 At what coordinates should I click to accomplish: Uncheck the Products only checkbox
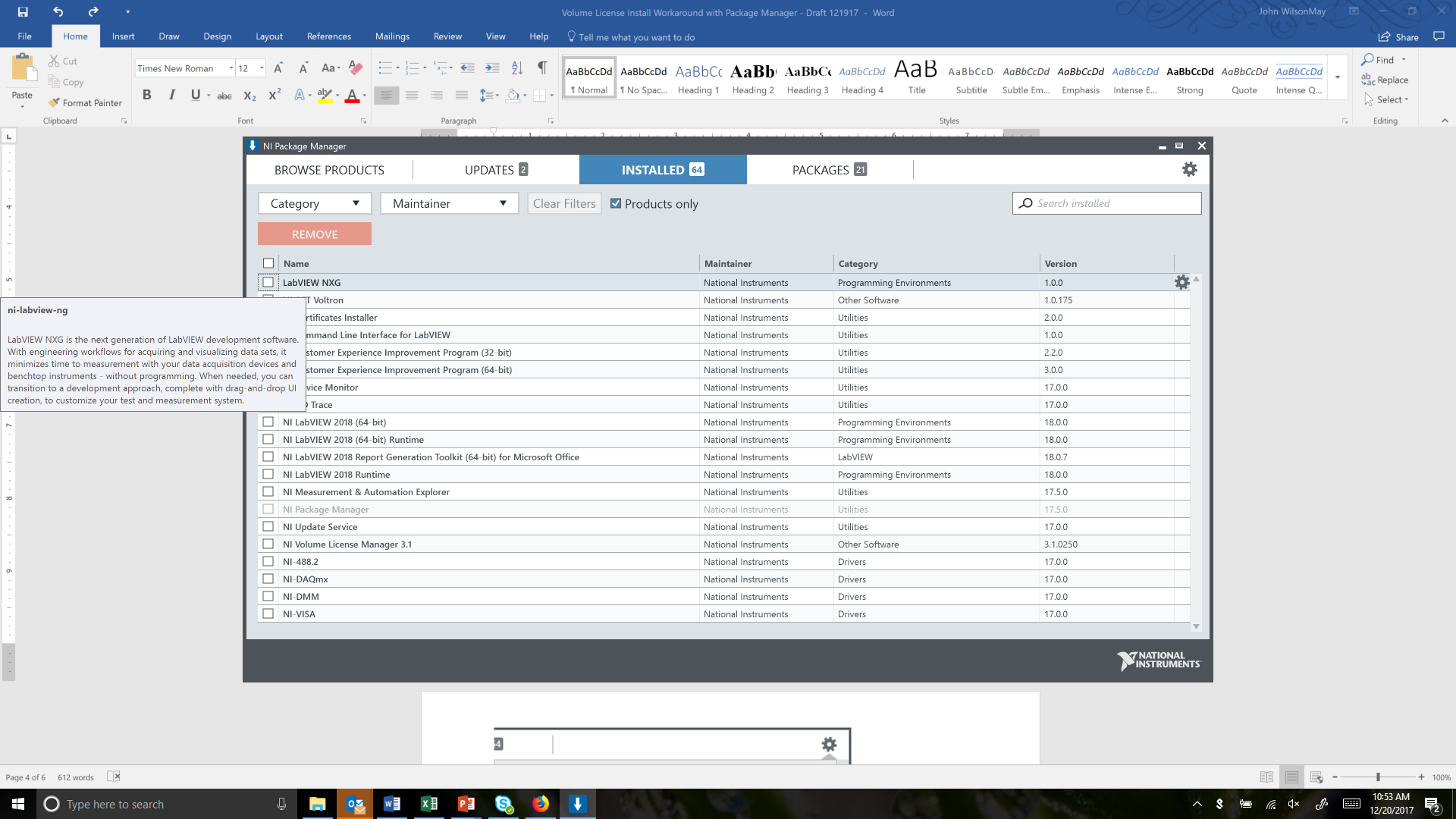[616, 203]
